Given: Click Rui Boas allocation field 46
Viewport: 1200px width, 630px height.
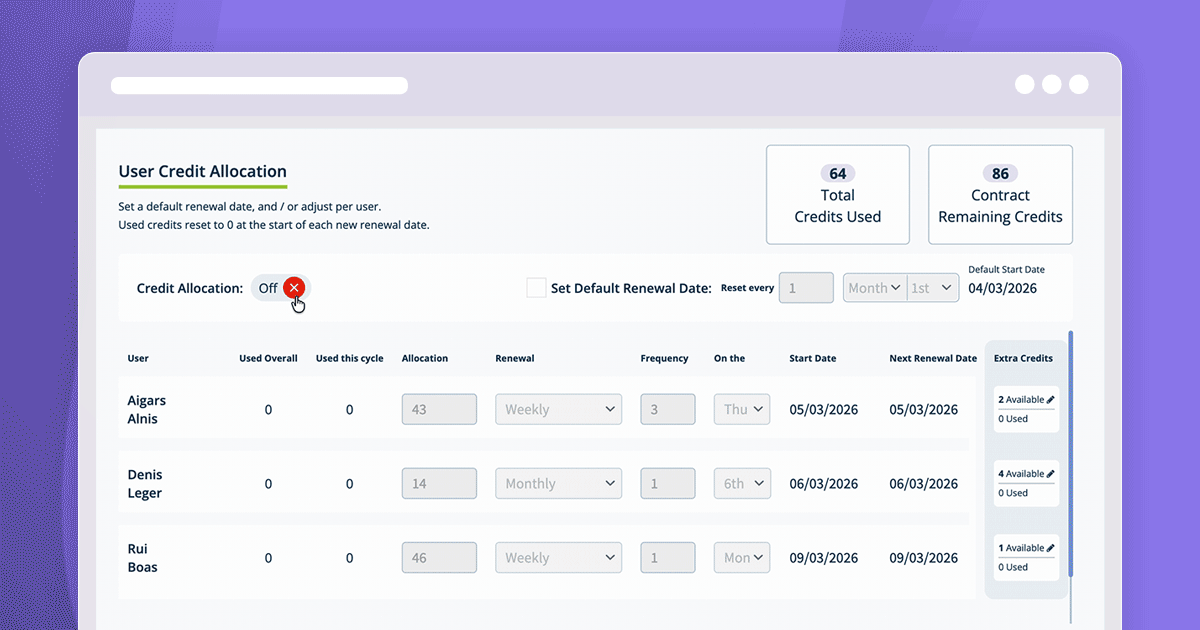Looking at the screenshot, I should coord(439,557).
